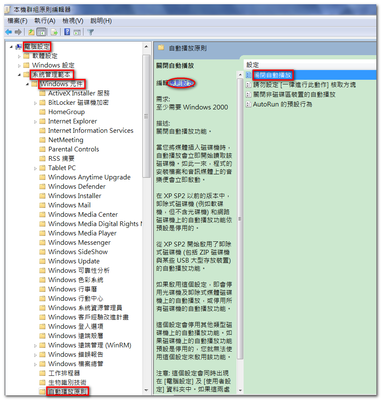
Task: Go back with the blue back arrow
Action: (x=9, y=32)
